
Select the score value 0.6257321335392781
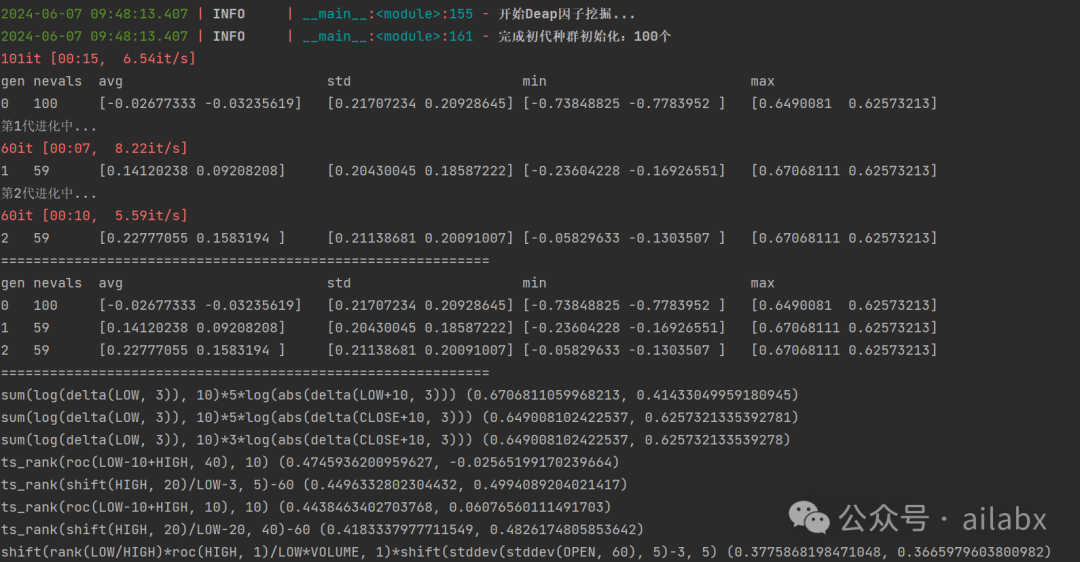pos(717,417)
